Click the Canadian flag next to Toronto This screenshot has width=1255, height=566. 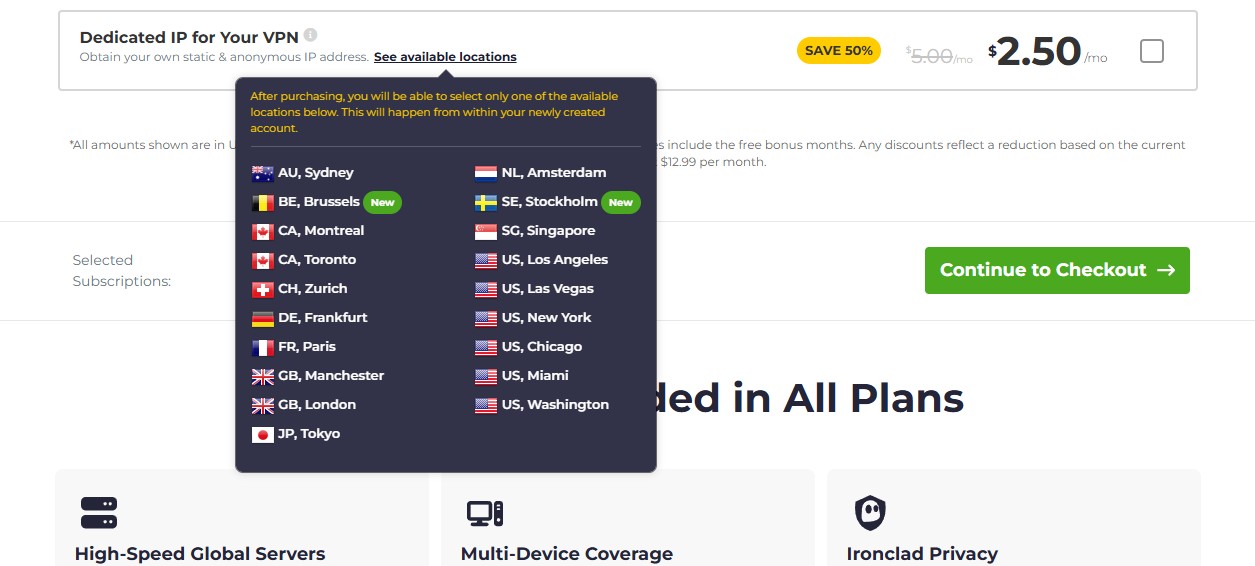[x=263, y=260]
